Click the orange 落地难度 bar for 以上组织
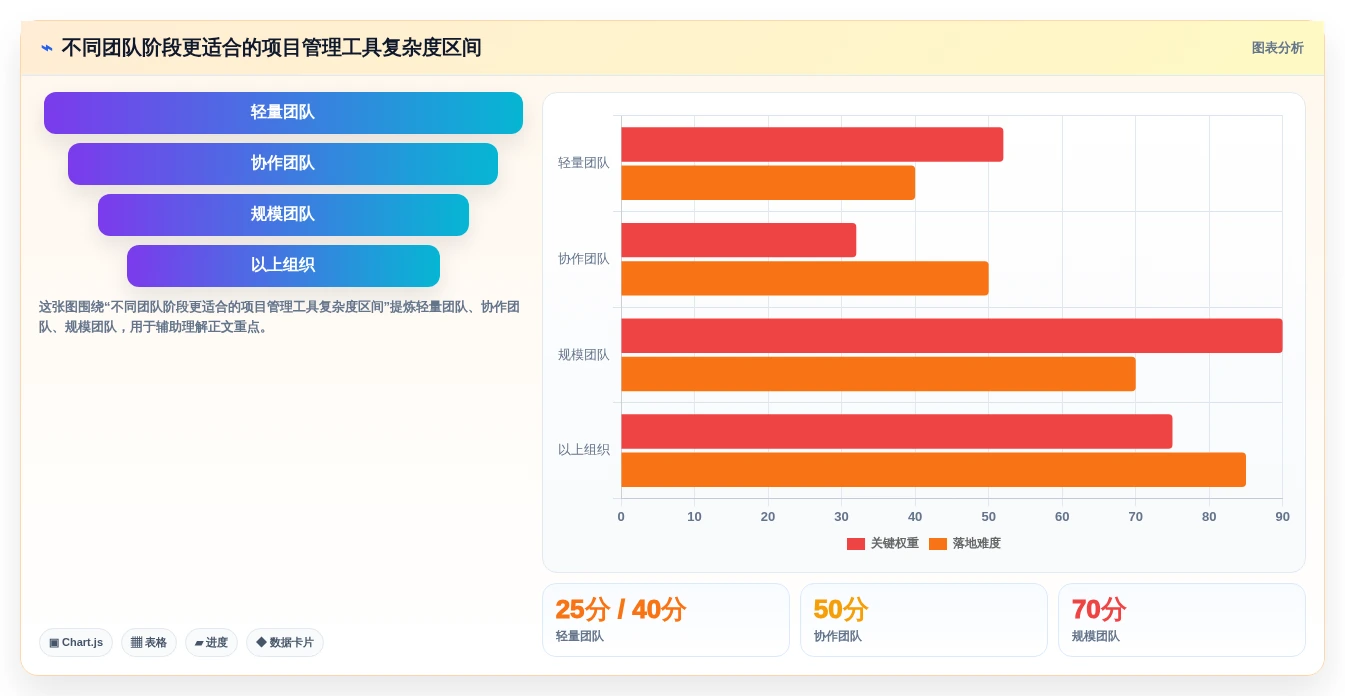Viewport: 1345px width, 696px height. click(934, 470)
